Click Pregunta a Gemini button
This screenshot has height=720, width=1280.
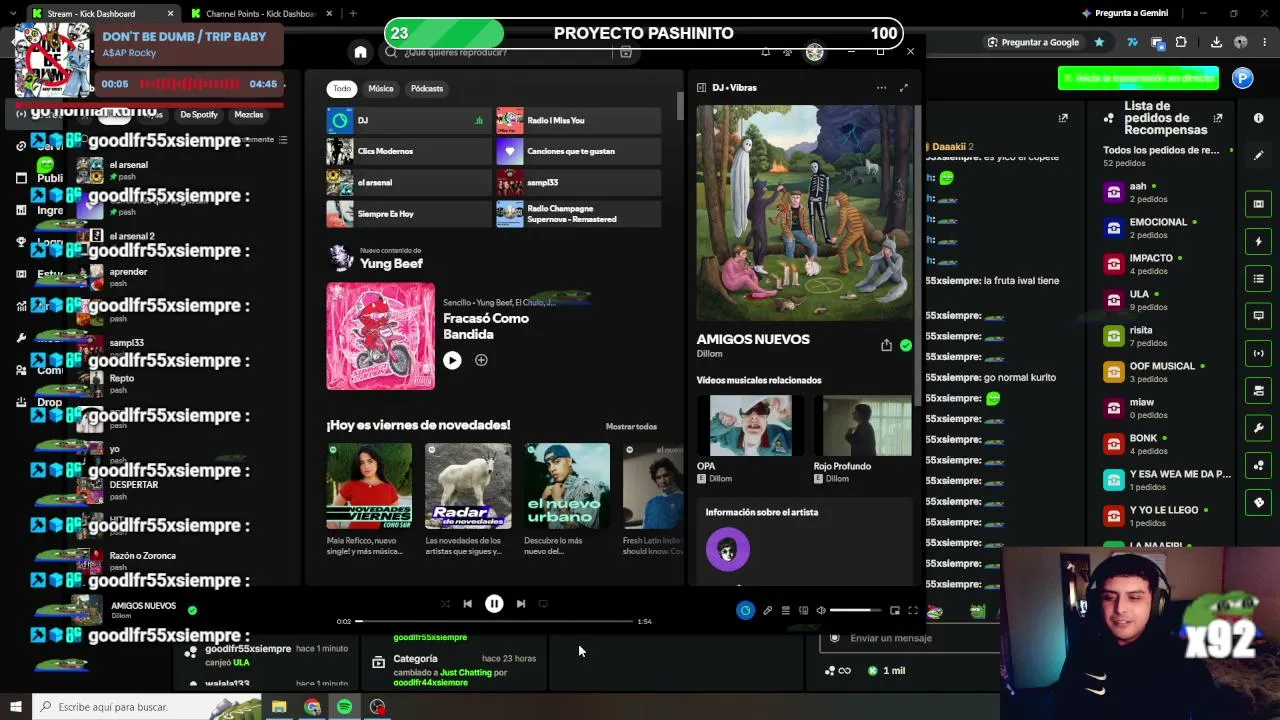click(1124, 14)
